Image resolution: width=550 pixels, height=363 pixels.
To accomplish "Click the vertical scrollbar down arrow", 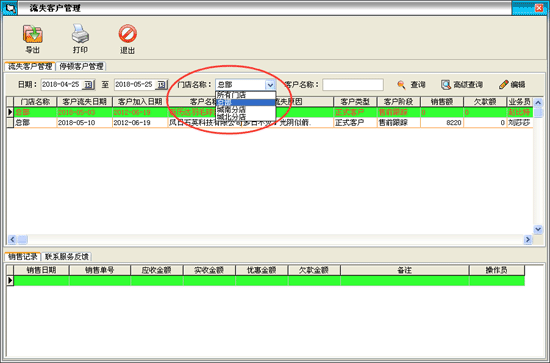I will [538, 229].
